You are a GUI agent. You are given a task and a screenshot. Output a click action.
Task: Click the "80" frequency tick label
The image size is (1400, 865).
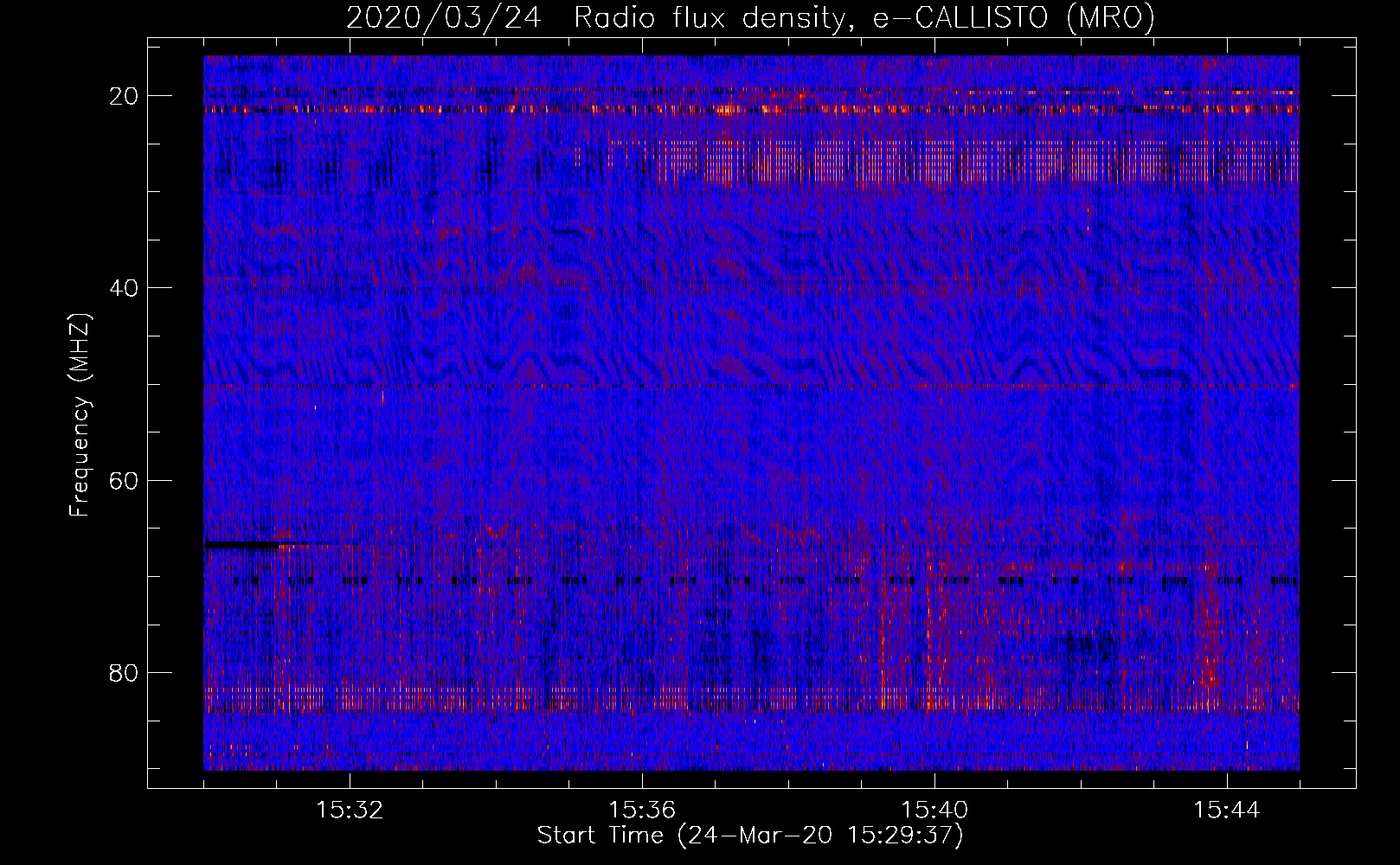[125, 672]
